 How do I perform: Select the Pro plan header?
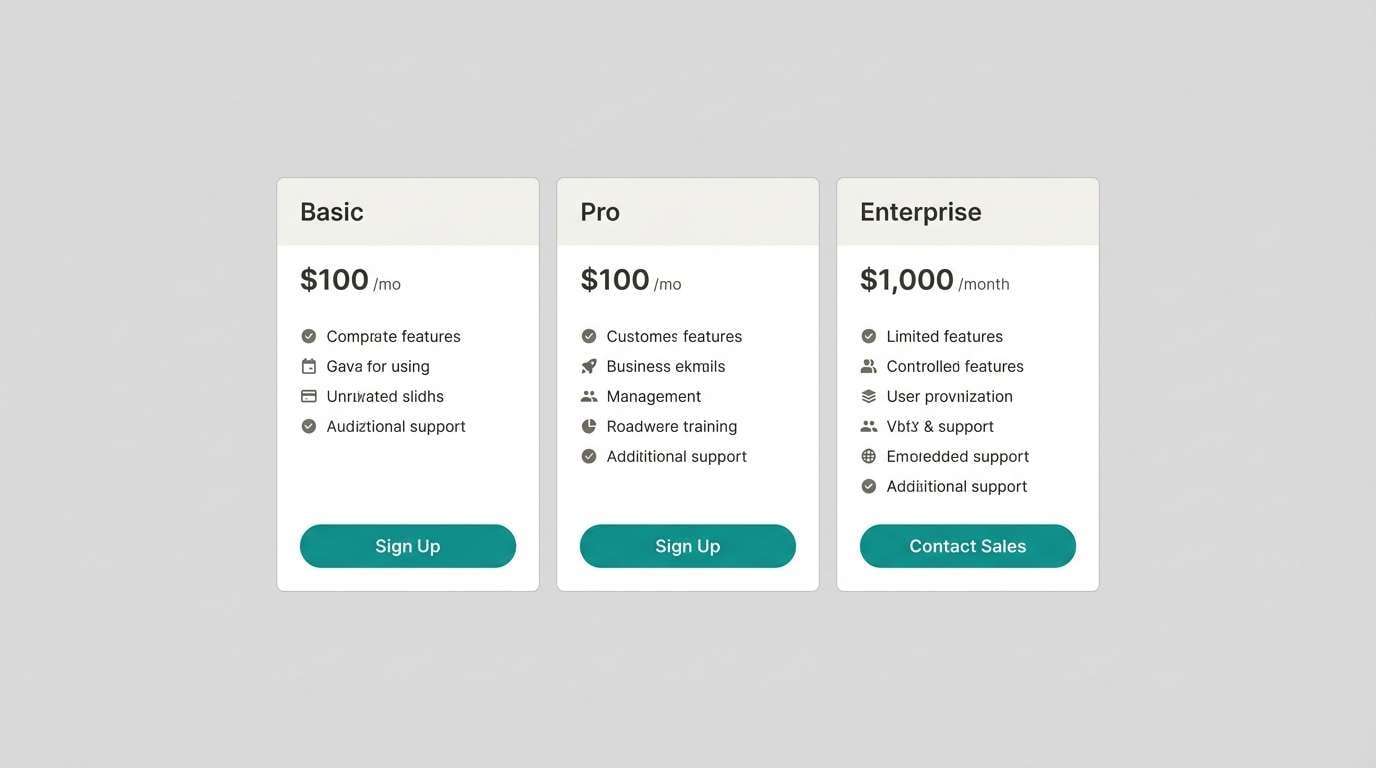click(x=599, y=211)
